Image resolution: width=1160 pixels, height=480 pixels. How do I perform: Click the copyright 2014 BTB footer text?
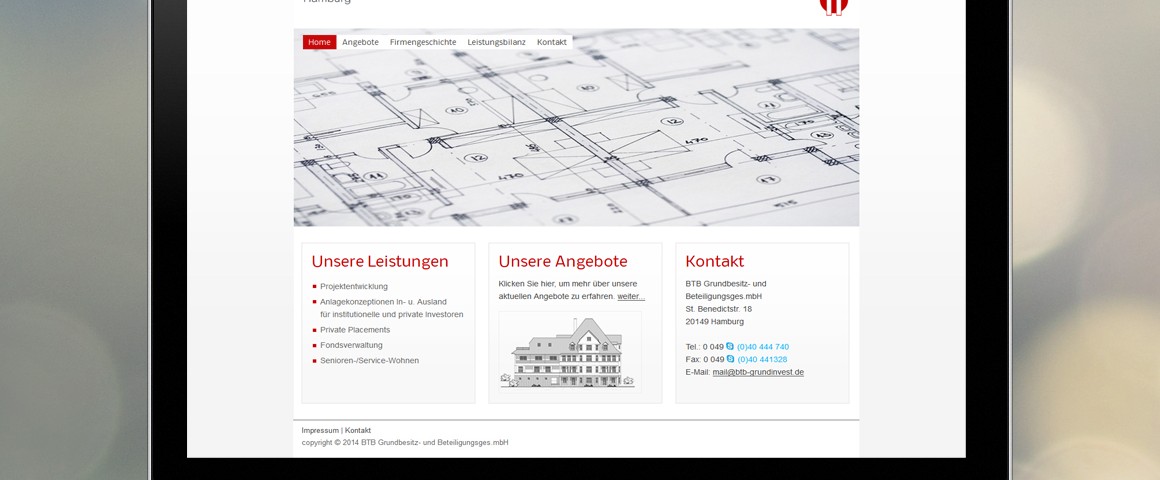[405, 442]
